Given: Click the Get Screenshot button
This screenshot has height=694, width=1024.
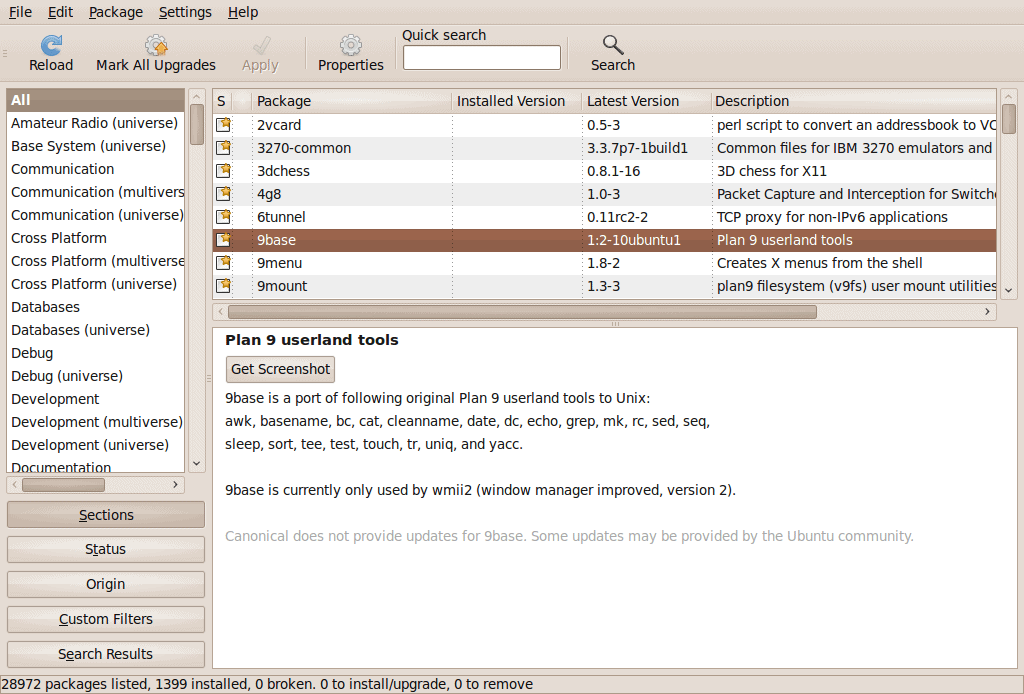Looking at the screenshot, I should click(280, 369).
